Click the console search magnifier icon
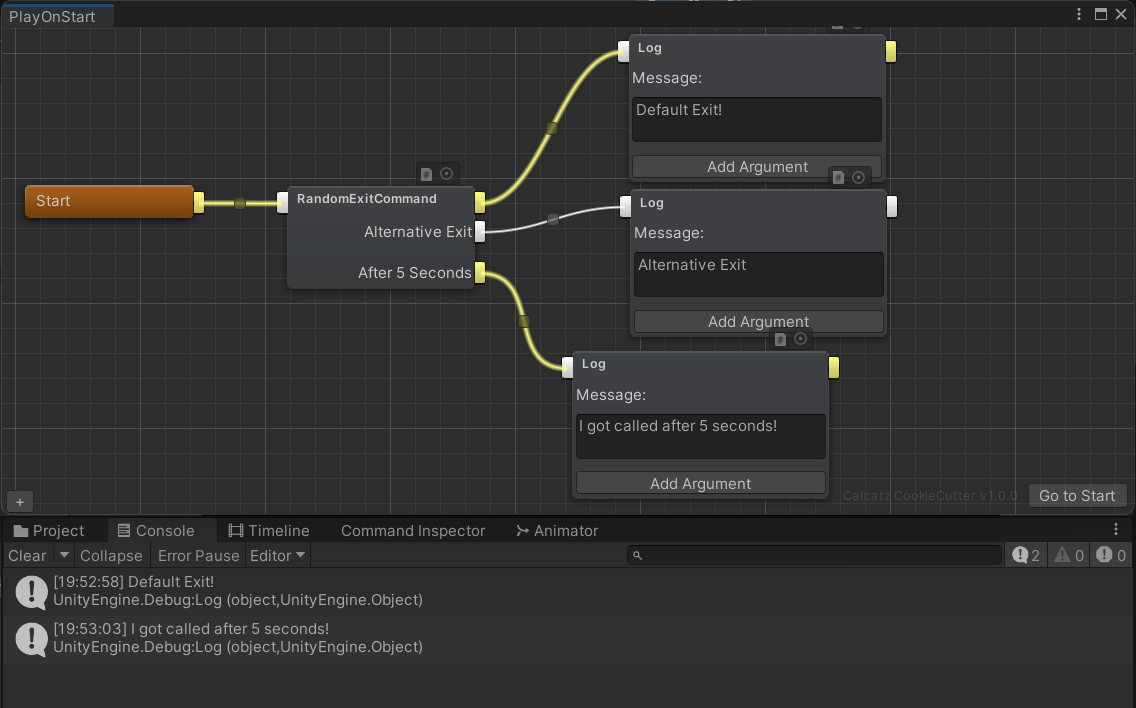 (638, 556)
